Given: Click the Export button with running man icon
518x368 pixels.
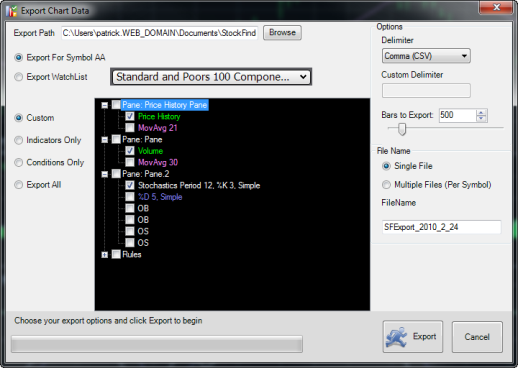Looking at the screenshot, I should tap(413, 336).
